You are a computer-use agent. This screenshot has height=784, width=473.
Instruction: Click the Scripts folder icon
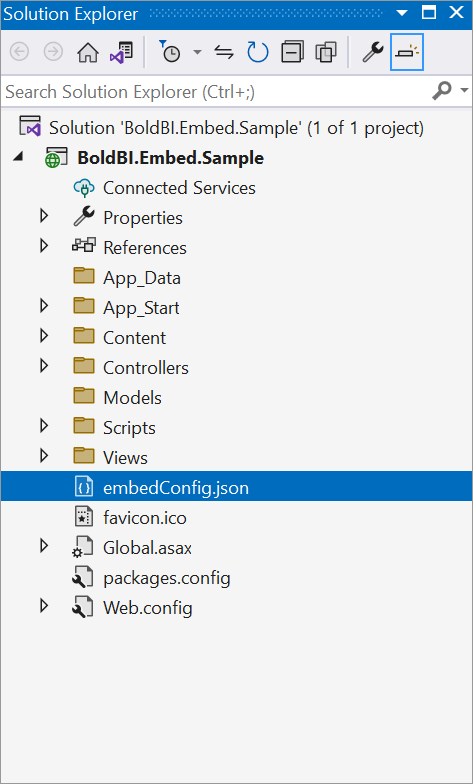point(84,426)
